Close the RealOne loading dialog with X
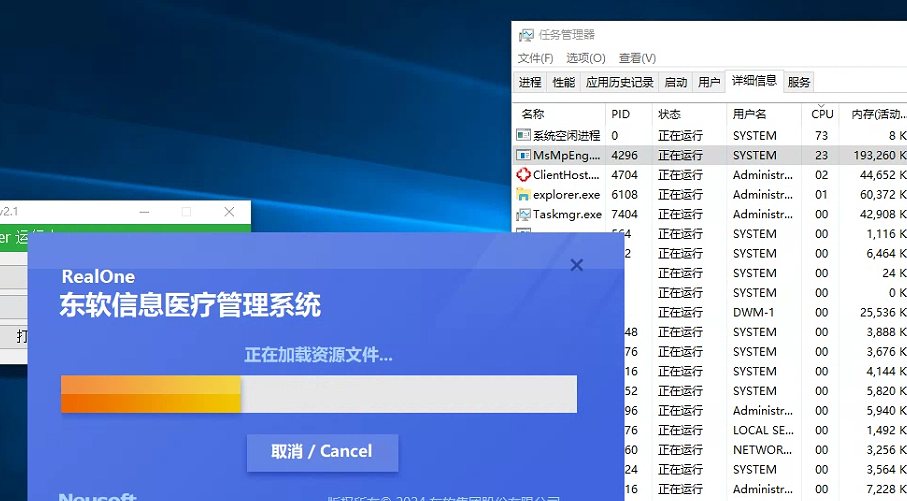 tap(577, 265)
